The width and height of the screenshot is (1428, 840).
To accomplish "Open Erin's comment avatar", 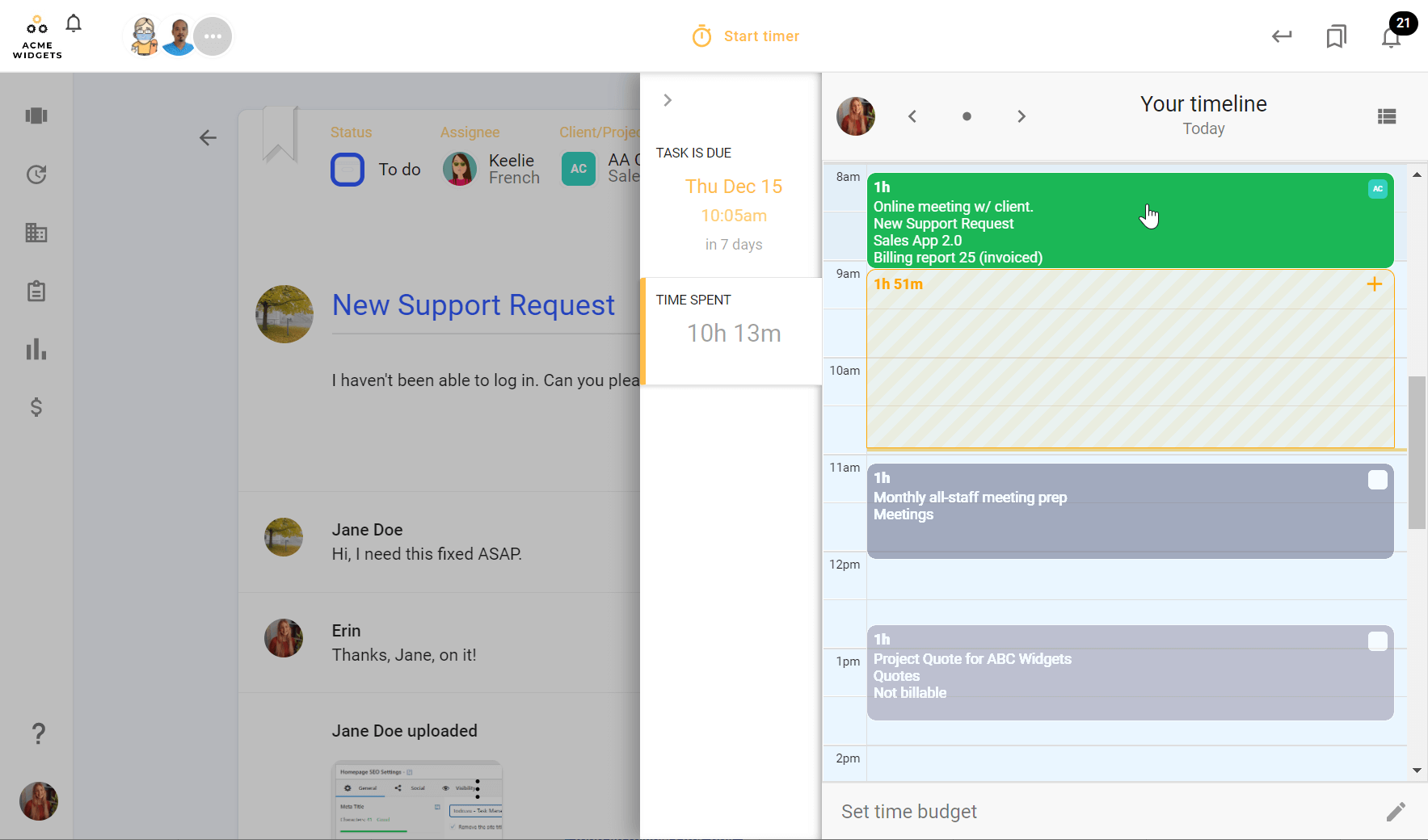I will point(284,638).
